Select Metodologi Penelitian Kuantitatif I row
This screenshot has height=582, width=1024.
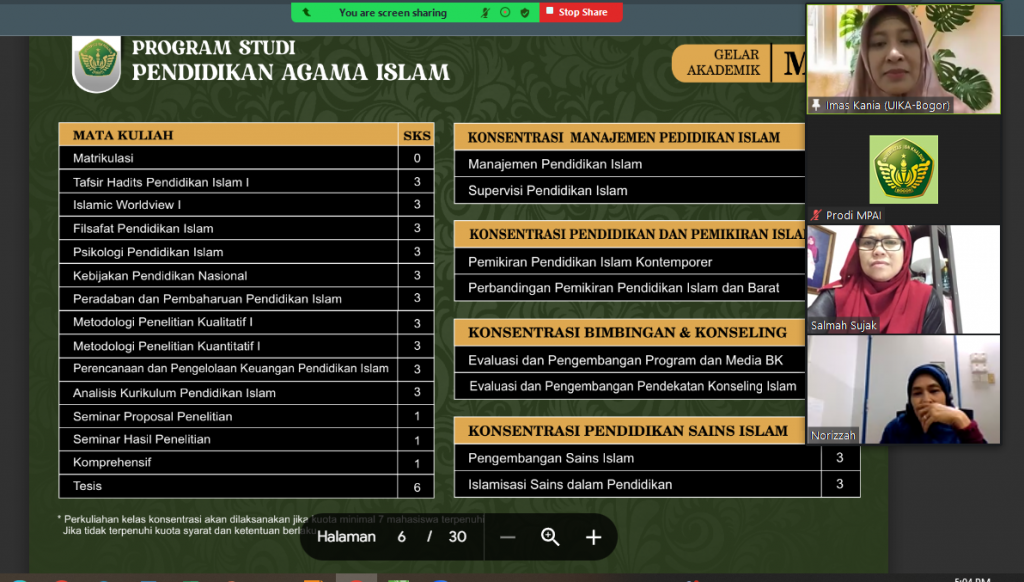click(246, 346)
